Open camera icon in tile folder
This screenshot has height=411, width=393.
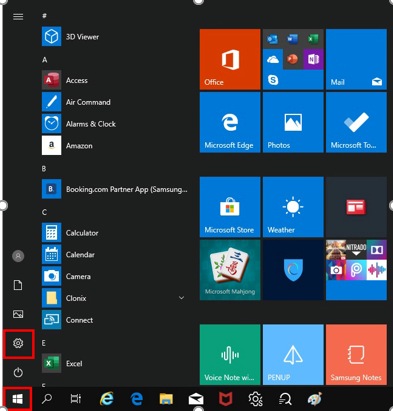point(336,270)
